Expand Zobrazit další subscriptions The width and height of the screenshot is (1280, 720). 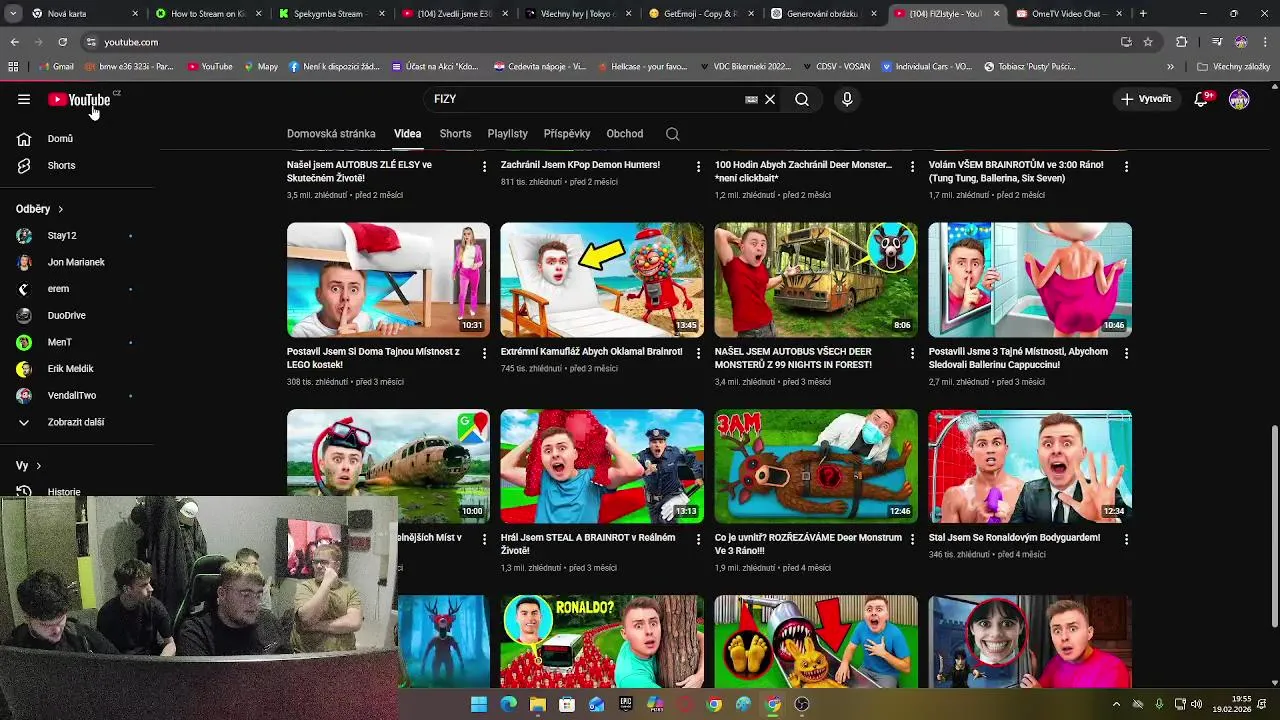pyautogui.click(x=76, y=422)
